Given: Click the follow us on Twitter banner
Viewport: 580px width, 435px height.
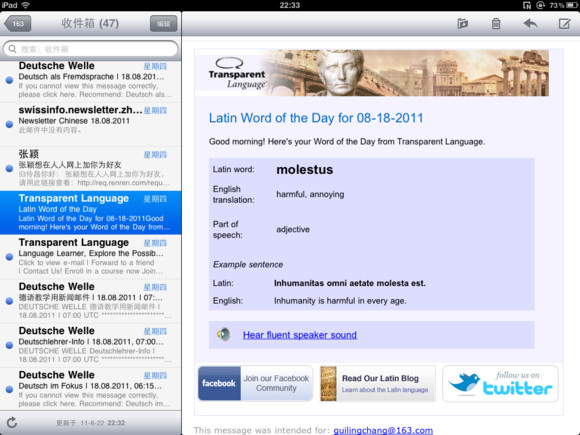Looking at the screenshot, I should click(500, 384).
